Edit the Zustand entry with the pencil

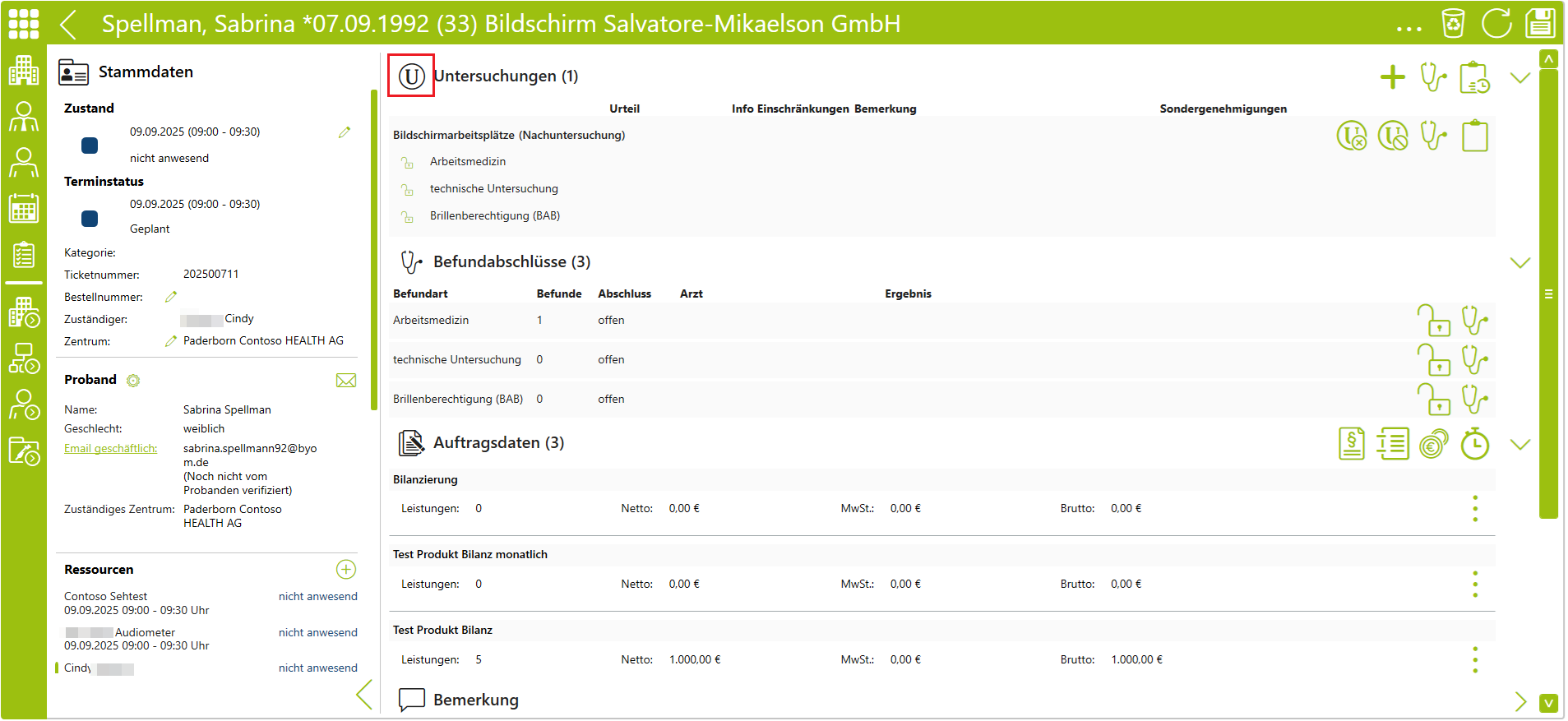coord(345,132)
